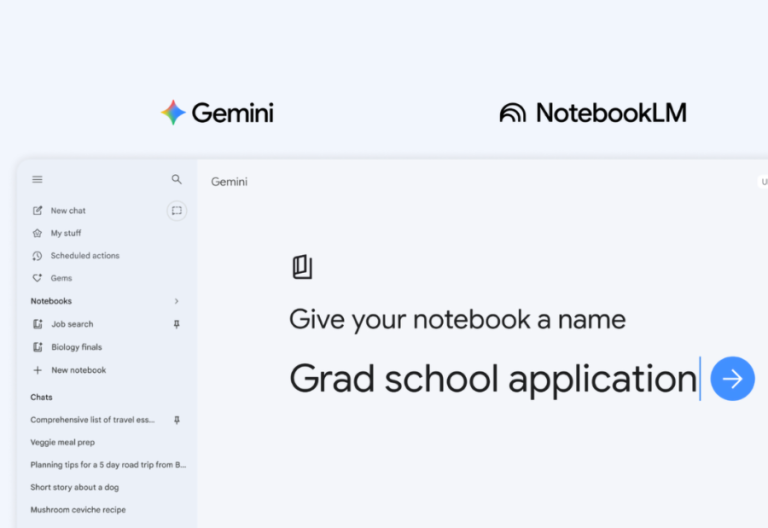Open My stuff in the sidebar

coord(66,233)
